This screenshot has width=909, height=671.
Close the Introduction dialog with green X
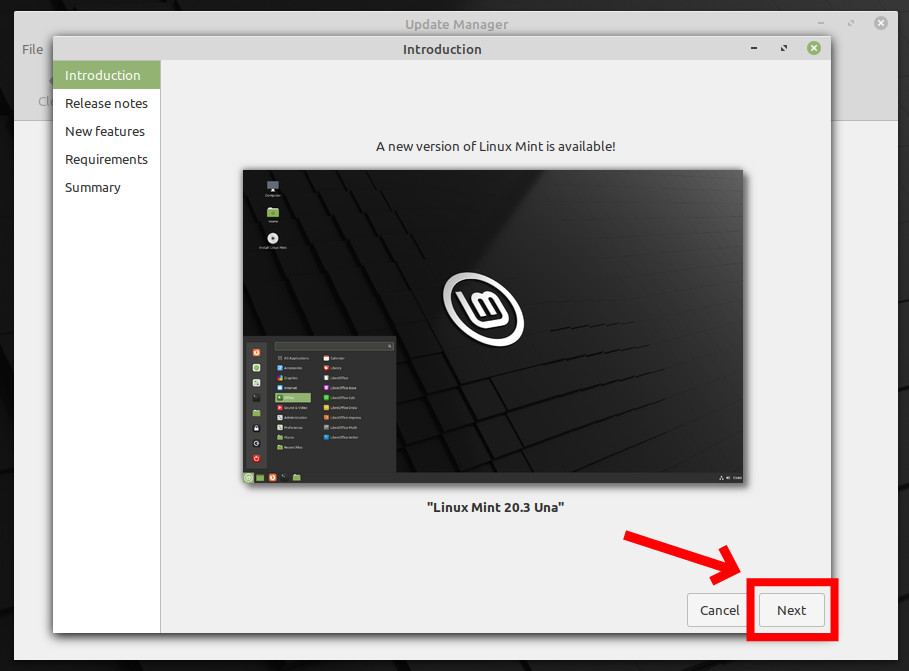coord(814,48)
